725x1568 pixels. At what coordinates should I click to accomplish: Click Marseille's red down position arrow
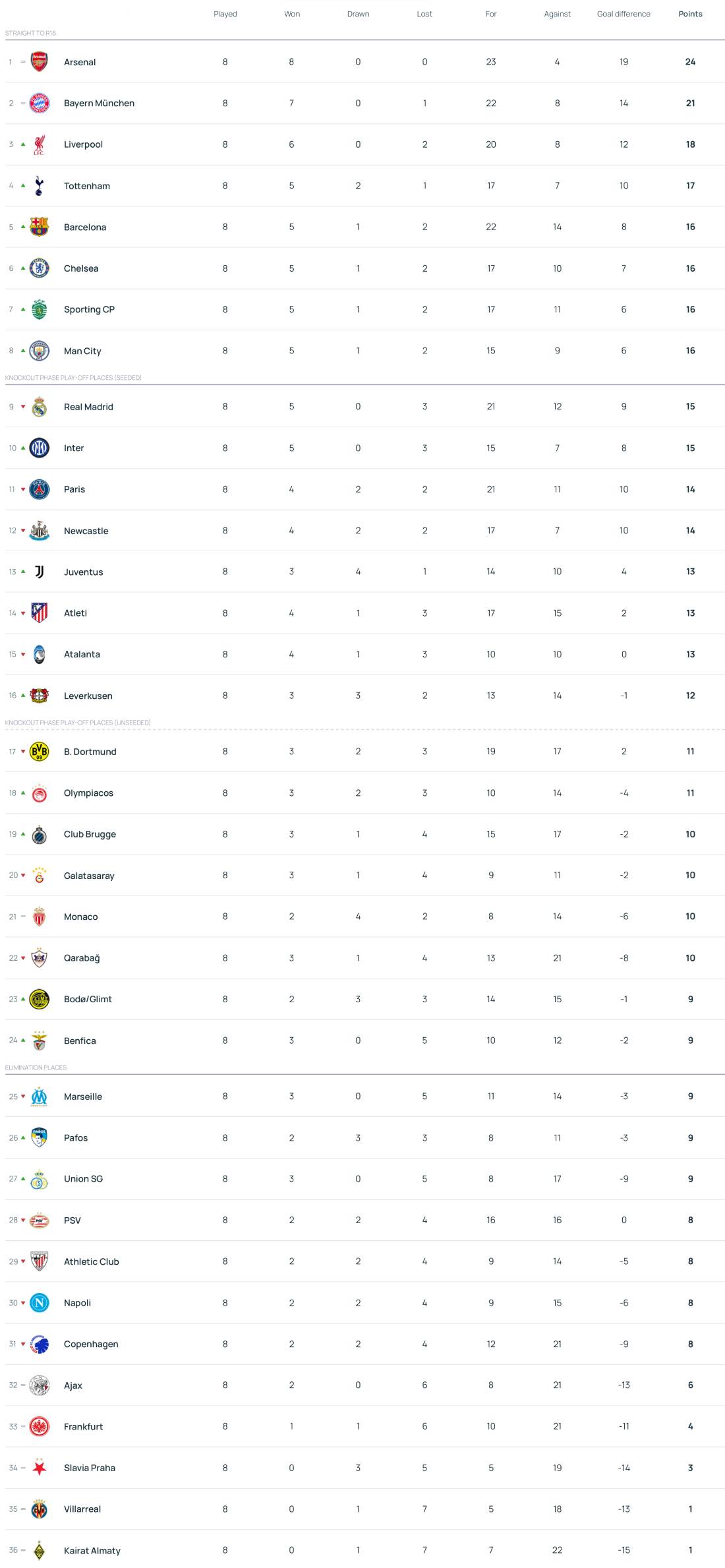click(23, 1097)
